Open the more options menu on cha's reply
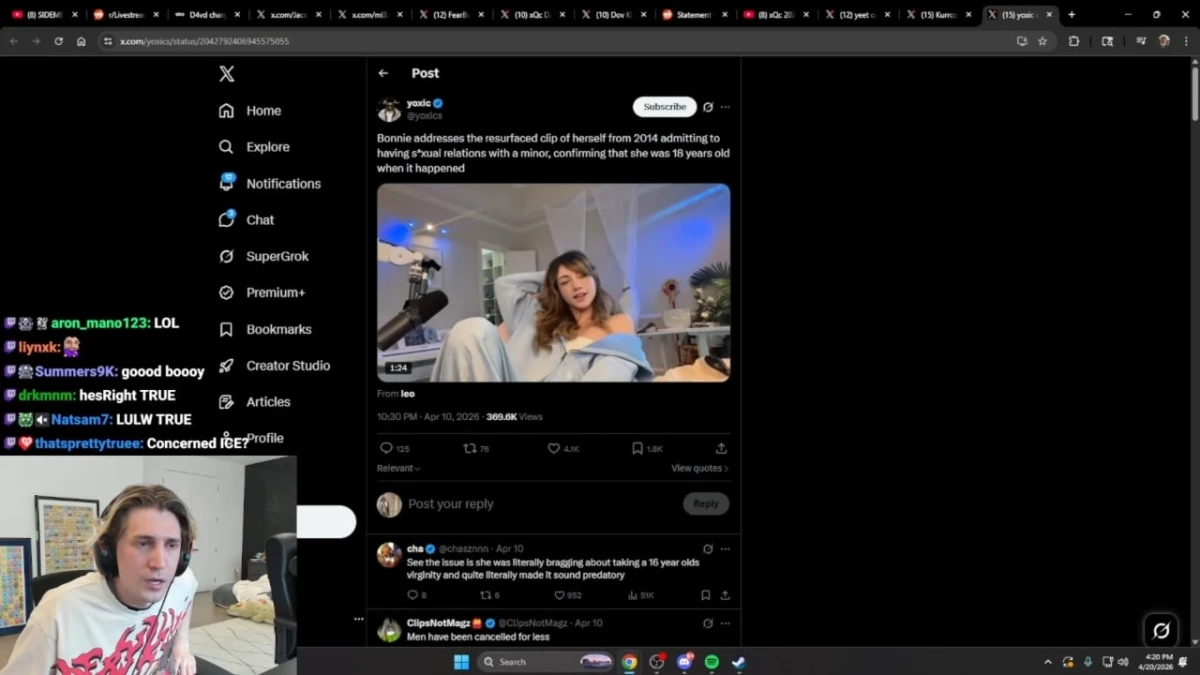 coord(726,548)
